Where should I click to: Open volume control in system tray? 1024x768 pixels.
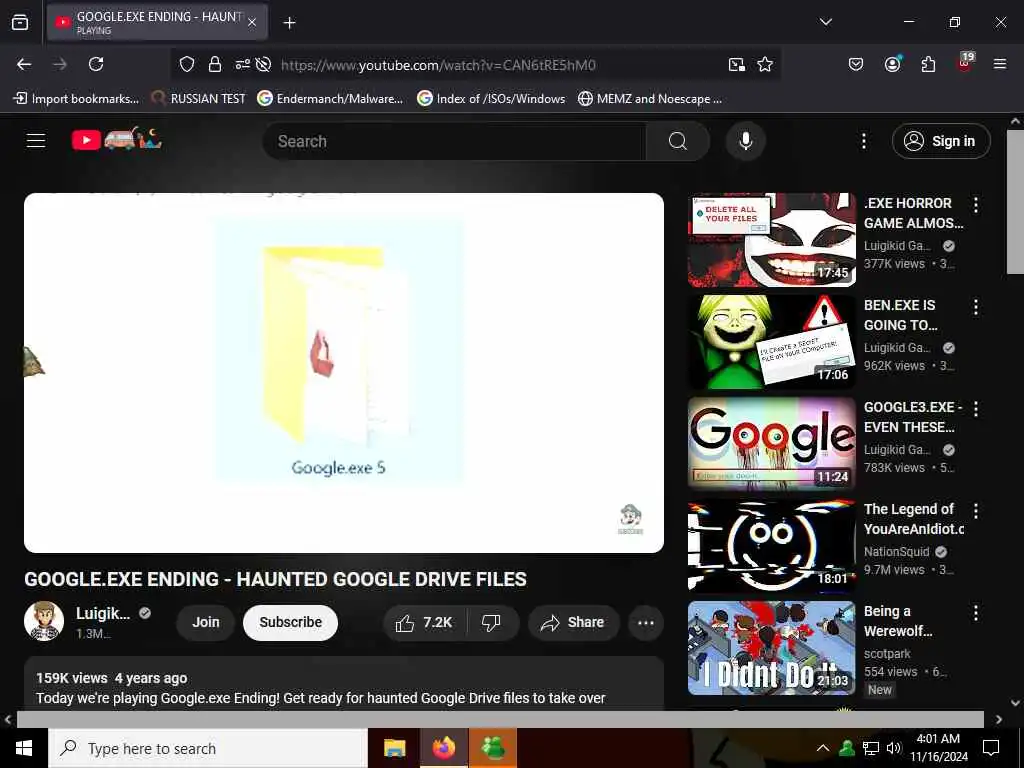[x=893, y=748]
